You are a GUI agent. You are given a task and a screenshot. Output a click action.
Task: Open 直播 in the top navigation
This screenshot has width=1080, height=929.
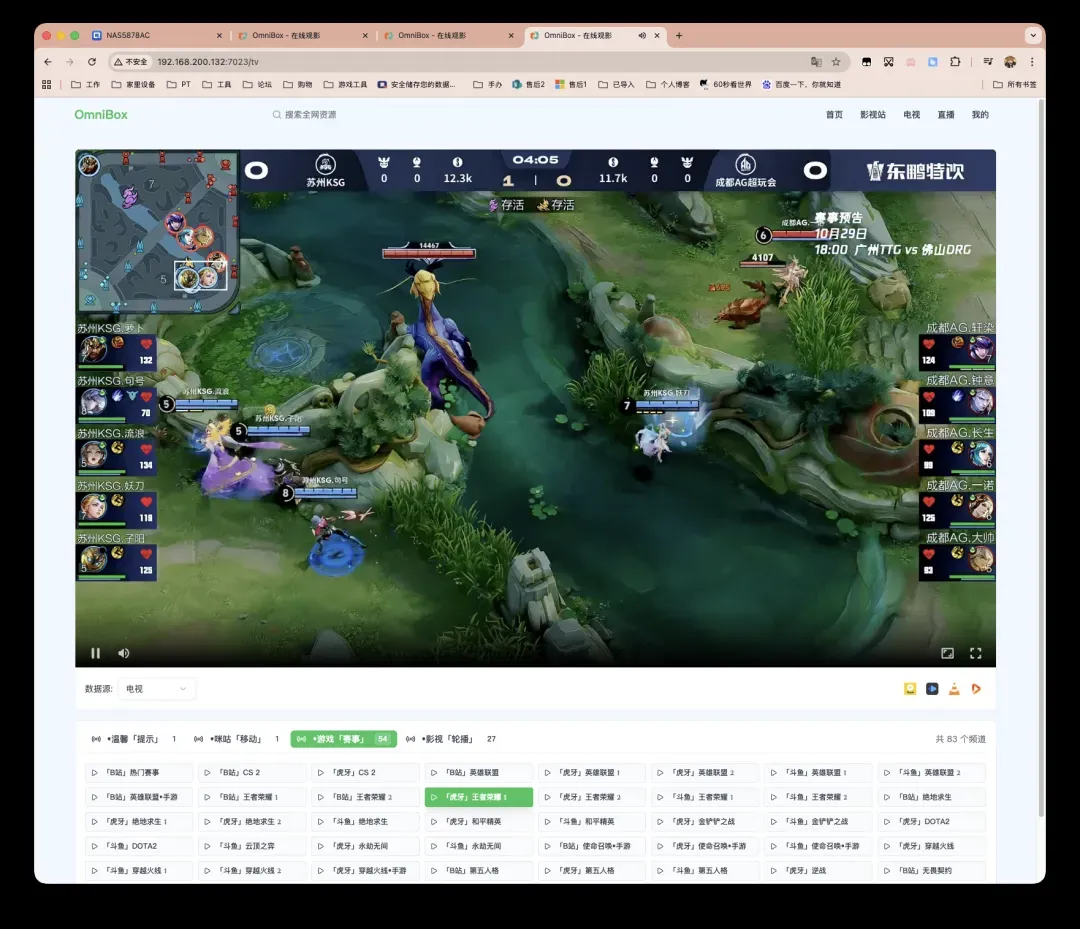coord(945,115)
